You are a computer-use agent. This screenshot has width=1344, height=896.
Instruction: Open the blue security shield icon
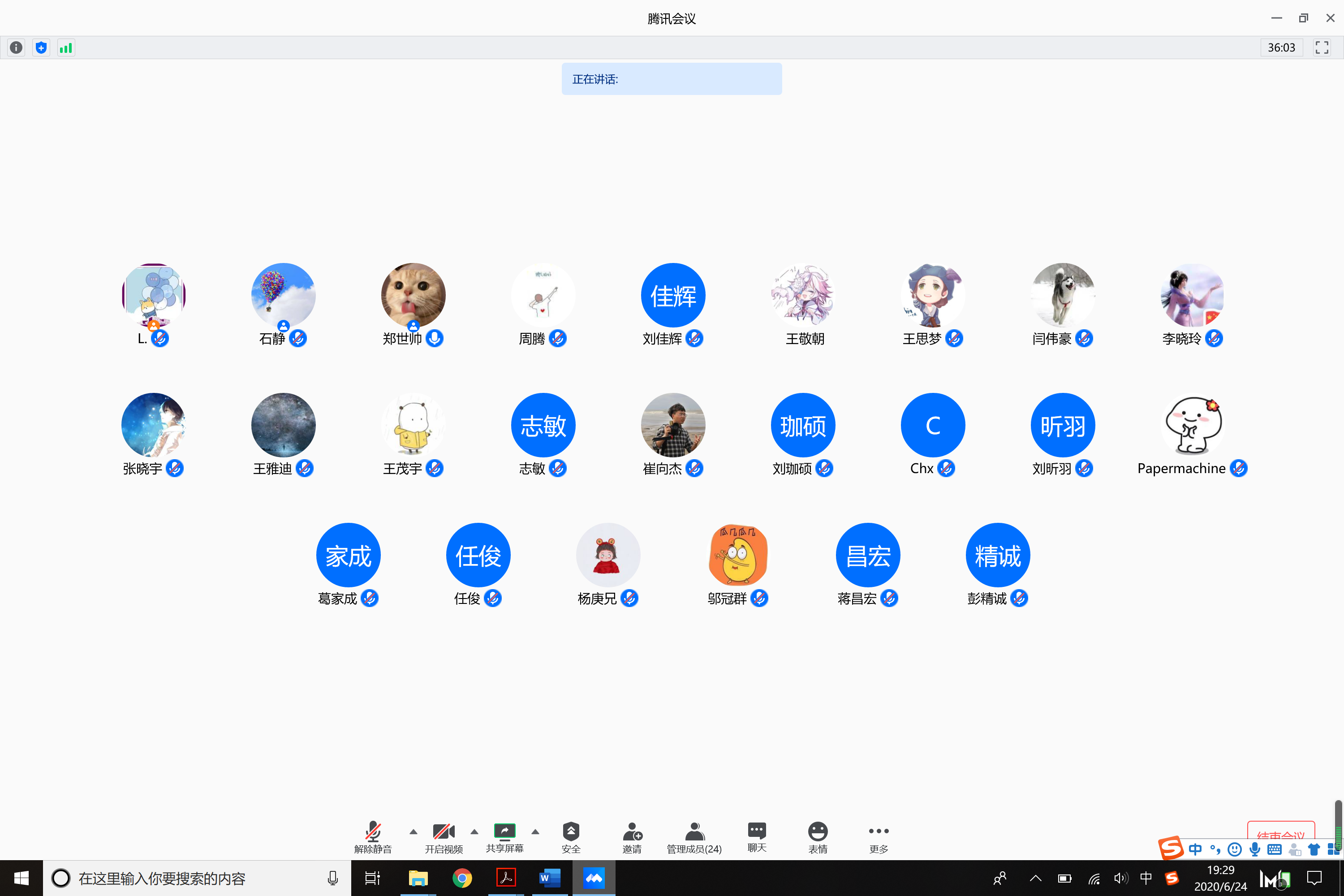click(x=41, y=47)
